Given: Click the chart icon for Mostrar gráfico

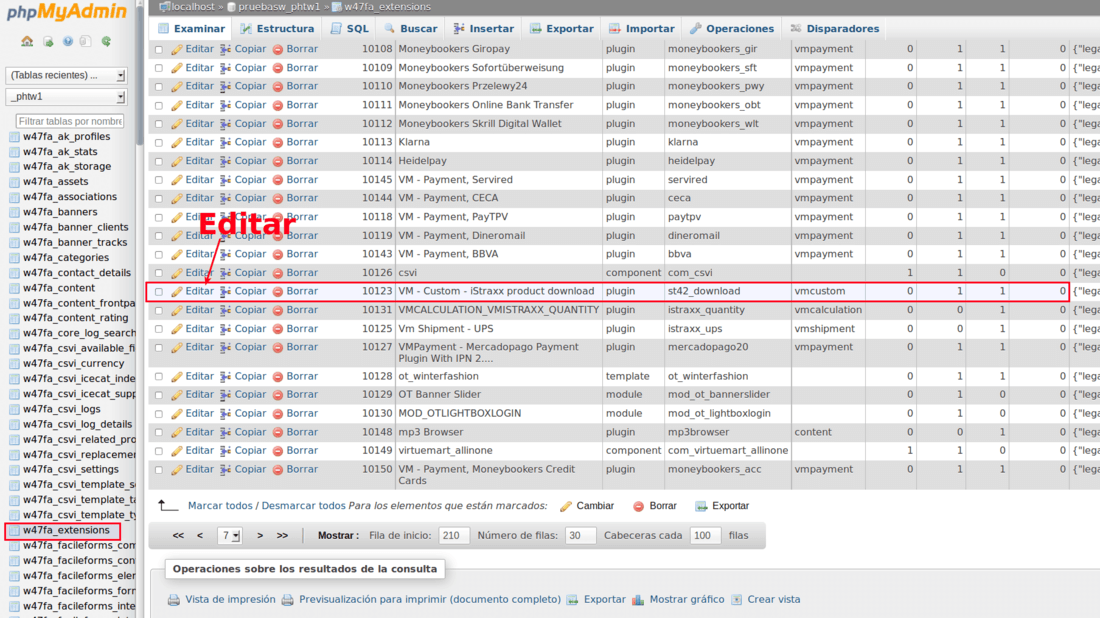Looking at the screenshot, I should [x=638, y=600].
